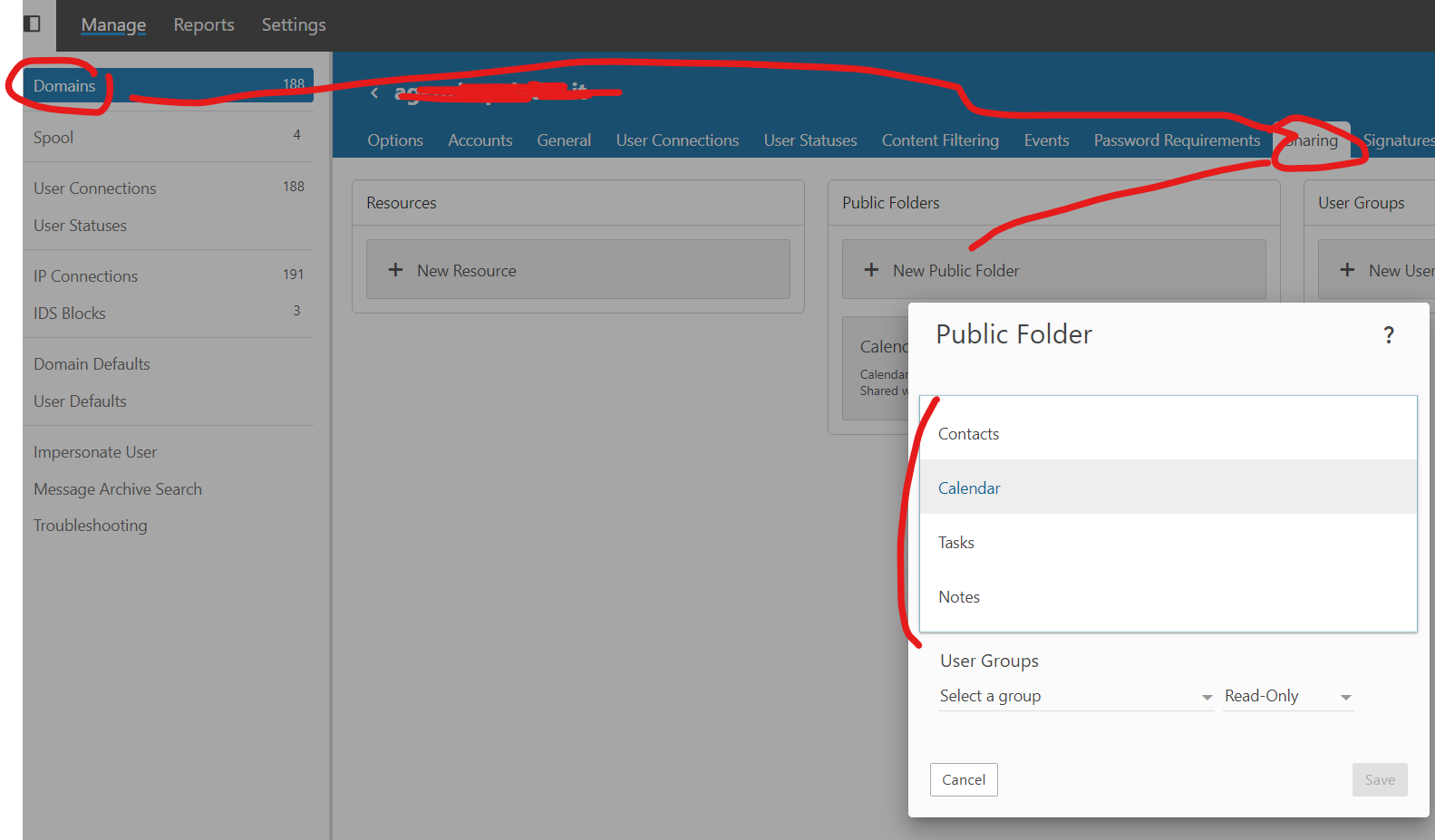Open the Select a group dropdown
Image resolution: width=1435 pixels, height=840 pixels.
pos(1075,696)
